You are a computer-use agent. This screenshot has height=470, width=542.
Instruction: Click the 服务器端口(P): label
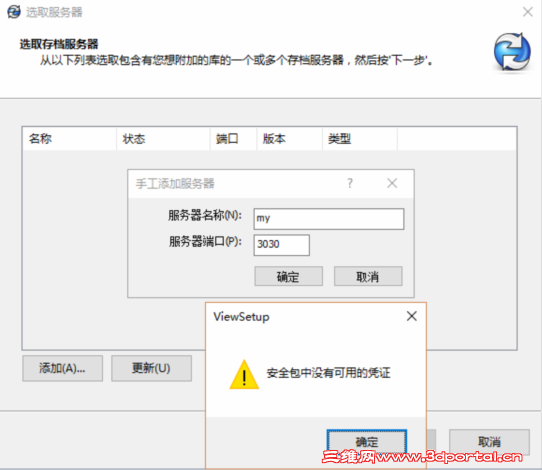tap(205, 242)
